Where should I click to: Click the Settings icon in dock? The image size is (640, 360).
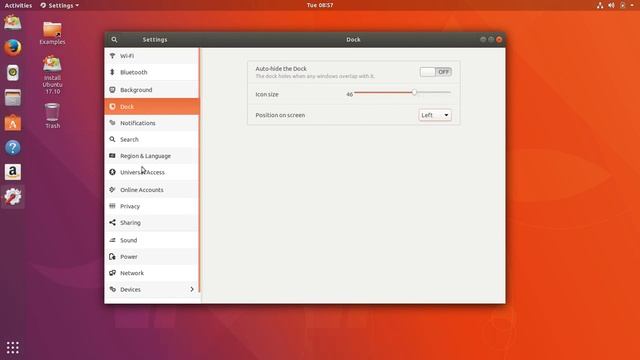pyautogui.click(x=13, y=197)
